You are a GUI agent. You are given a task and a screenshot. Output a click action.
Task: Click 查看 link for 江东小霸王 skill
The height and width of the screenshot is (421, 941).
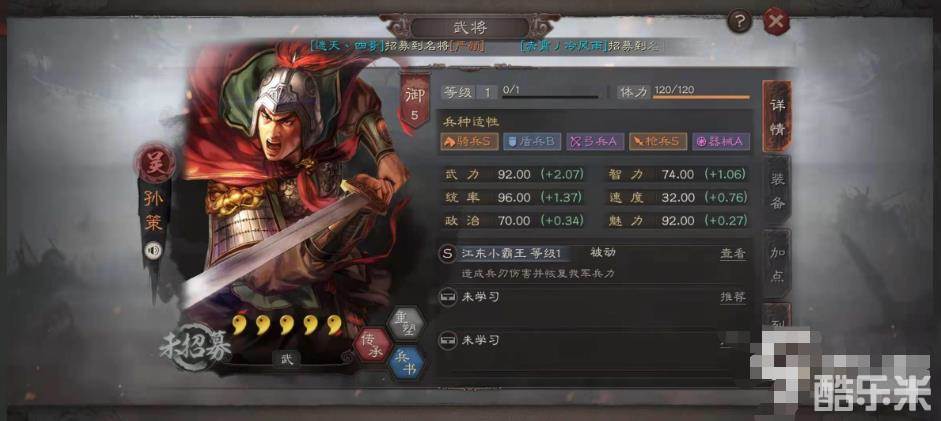[x=733, y=254]
